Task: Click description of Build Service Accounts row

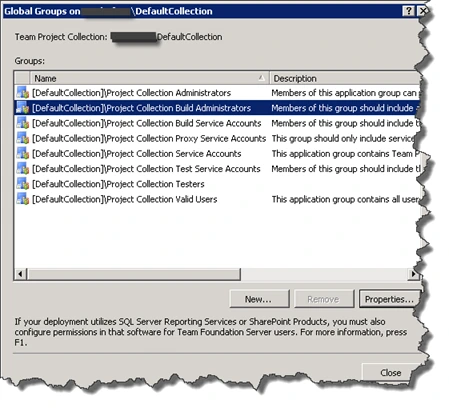Action: [345, 123]
